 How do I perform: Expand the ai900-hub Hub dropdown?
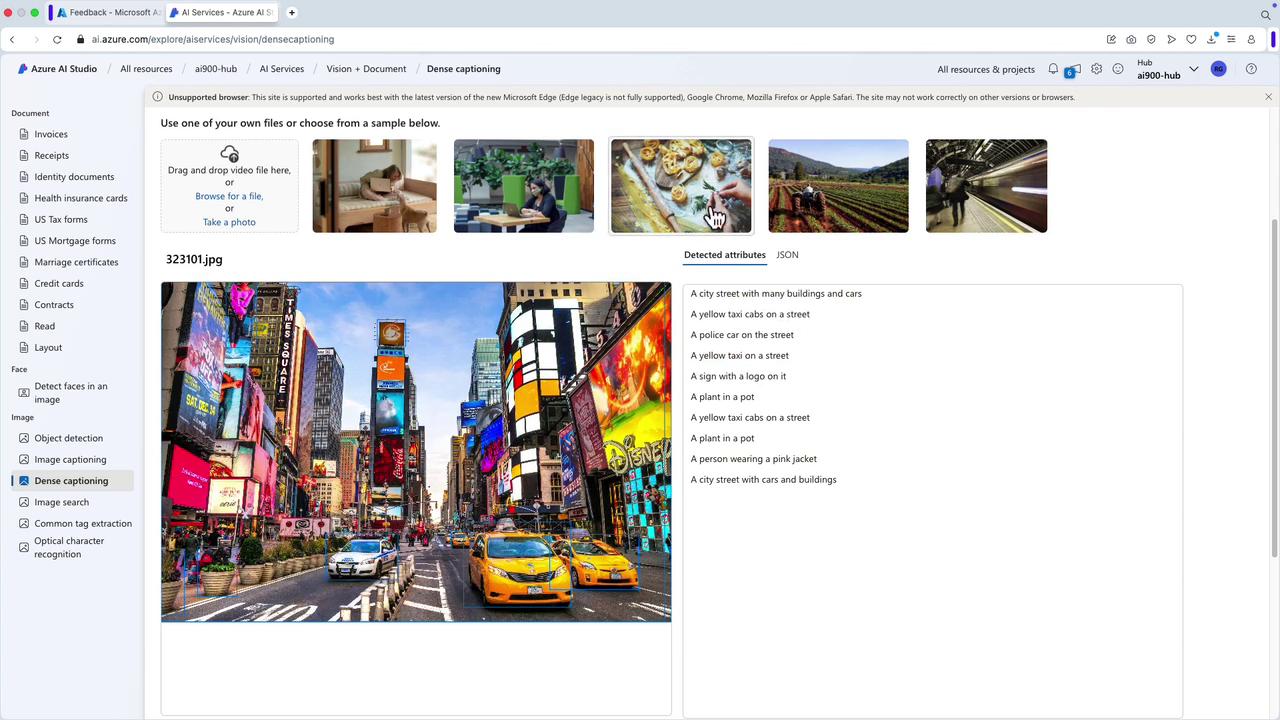(1193, 69)
